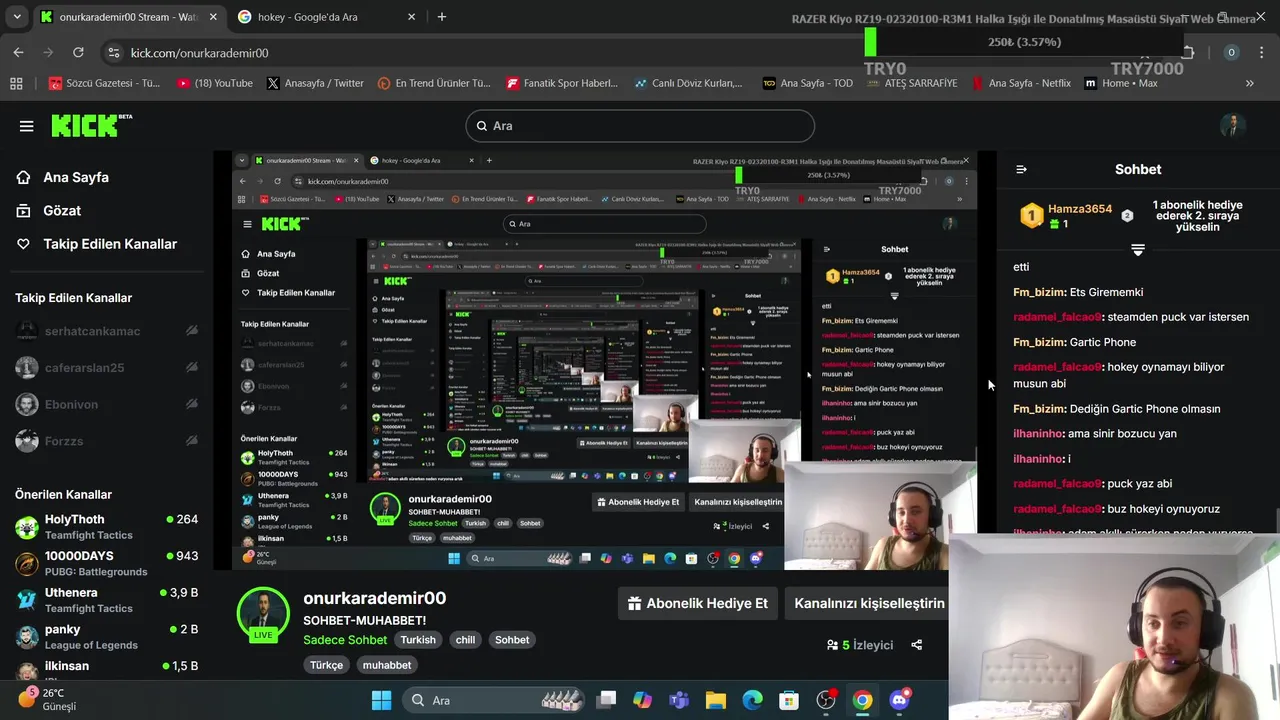Viewport: 1280px width, 720px height.
Task: Open the (18) YouTube bookmark
Action: click(x=214, y=83)
